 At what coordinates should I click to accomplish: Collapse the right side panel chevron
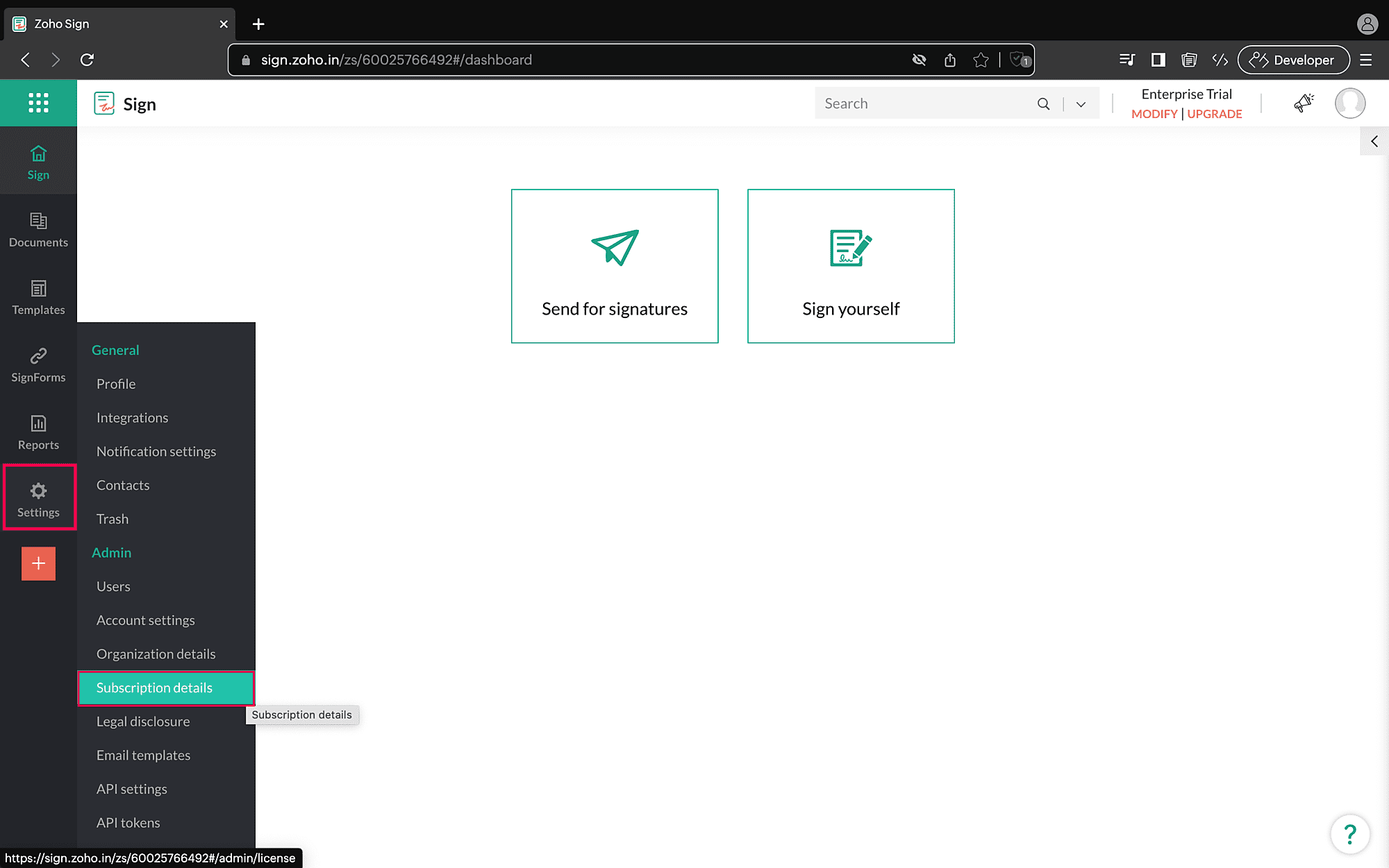[x=1374, y=142]
